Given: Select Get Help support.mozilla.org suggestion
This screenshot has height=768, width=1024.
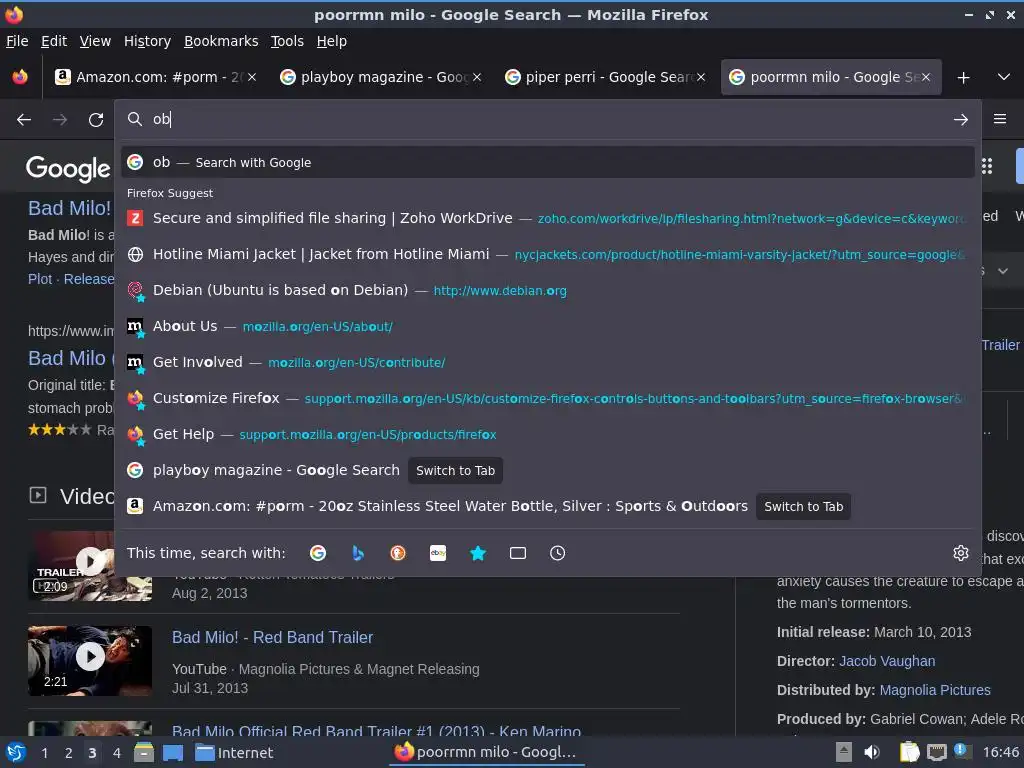Looking at the screenshot, I should click(547, 434).
